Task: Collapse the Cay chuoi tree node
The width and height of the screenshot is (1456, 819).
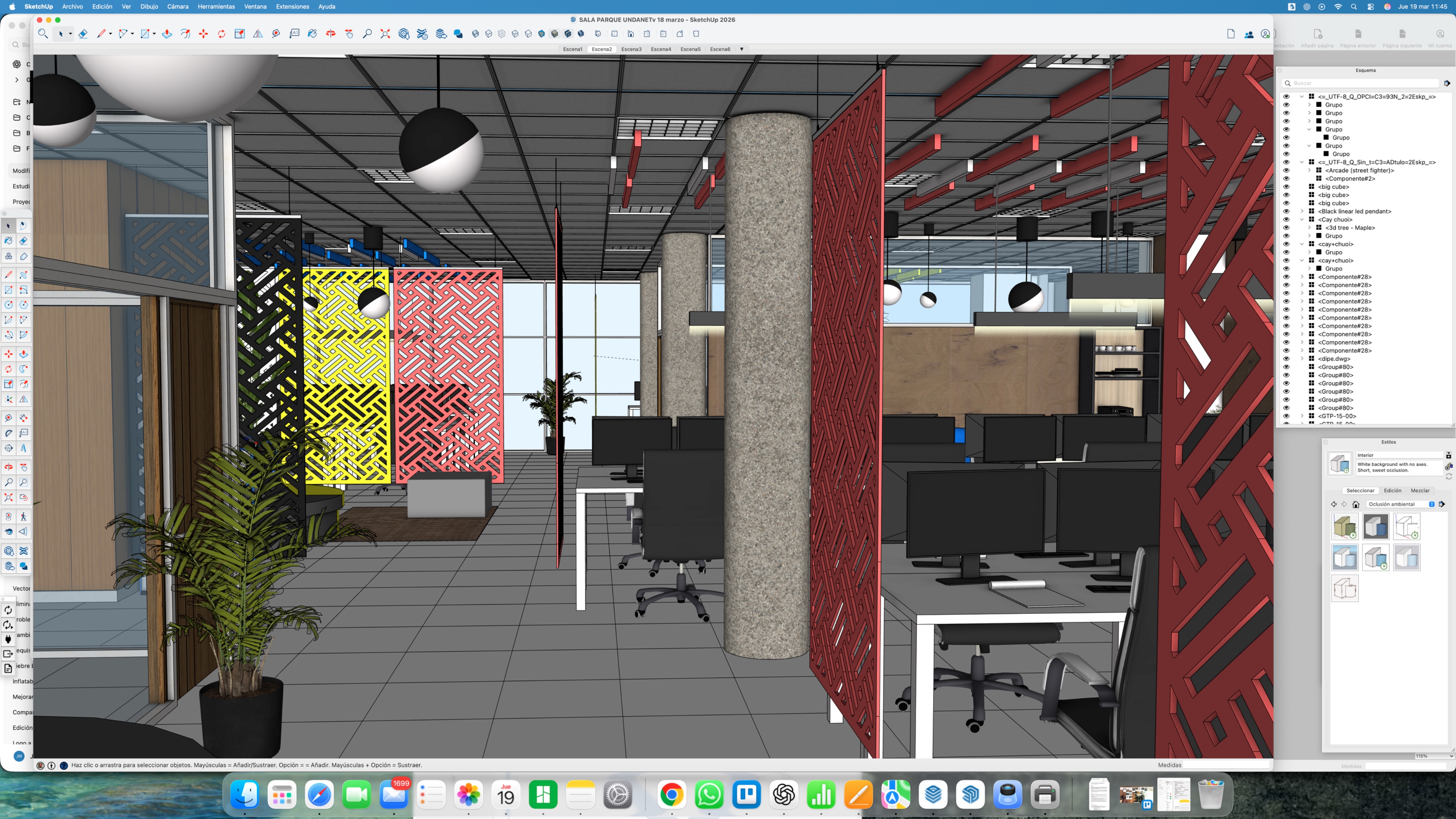Action: [1302, 219]
